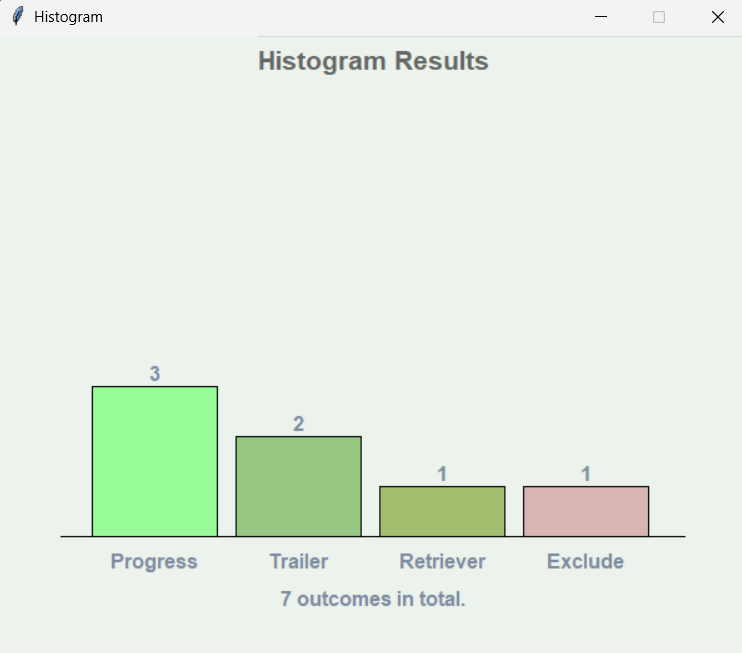Image resolution: width=742 pixels, height=653 pixels.
Task: Click the count 1 above Retriever bar
Action: [442, 474]
